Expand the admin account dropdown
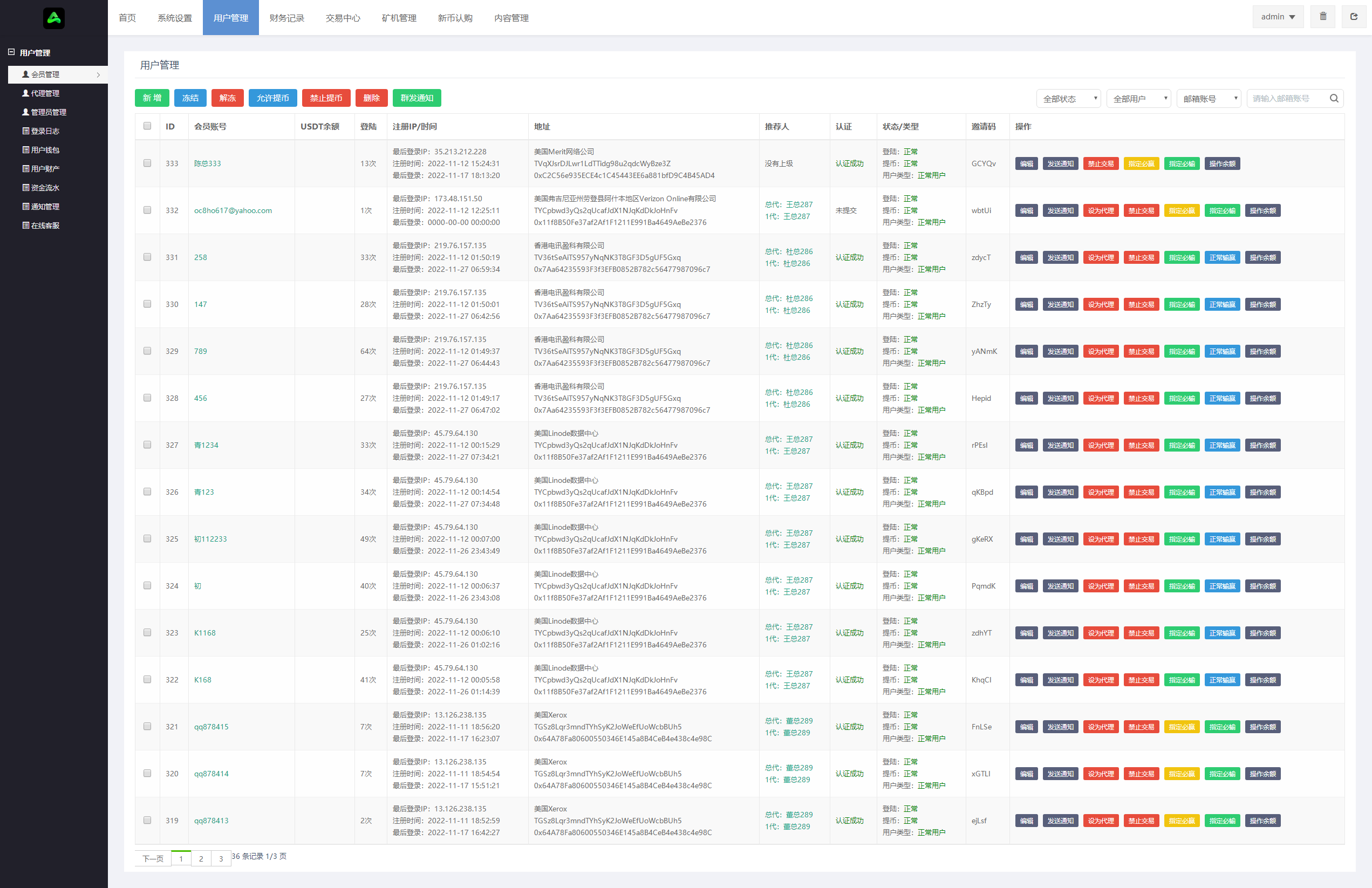The width and height of the screenshot is (1372, 888). coord(1278,17)
